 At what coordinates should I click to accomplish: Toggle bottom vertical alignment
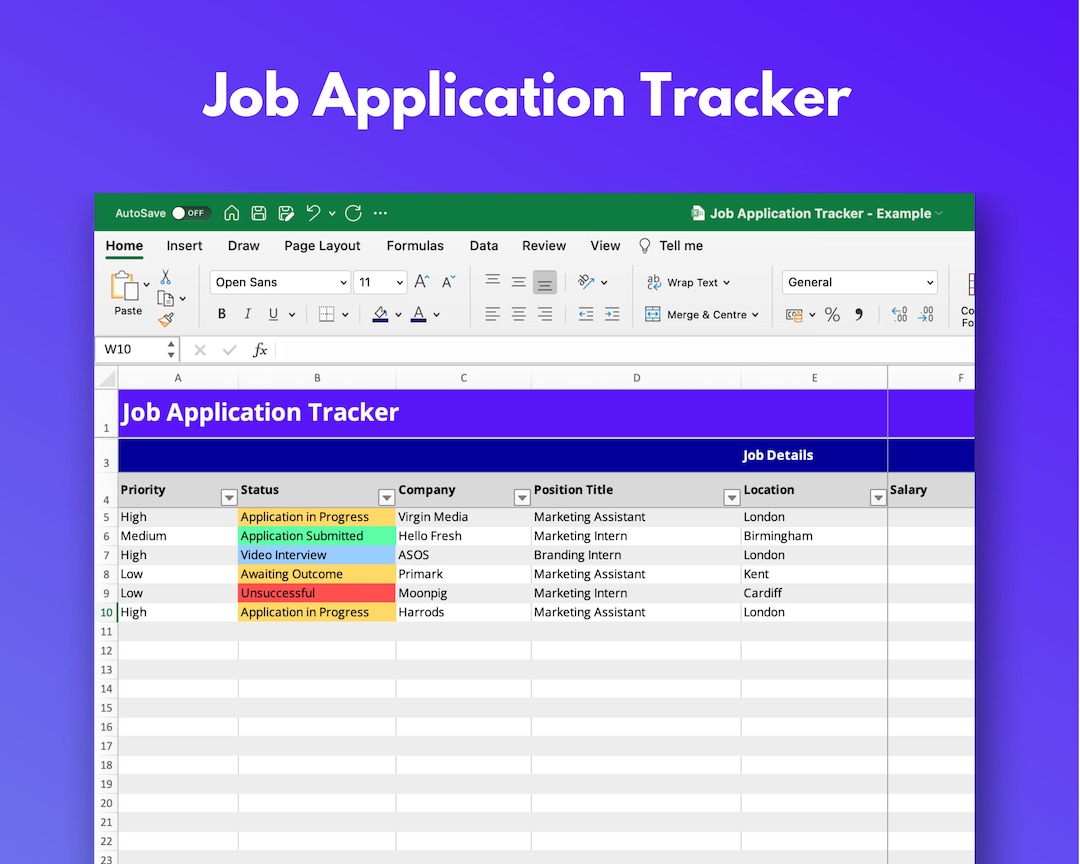[x=545, y=282]
